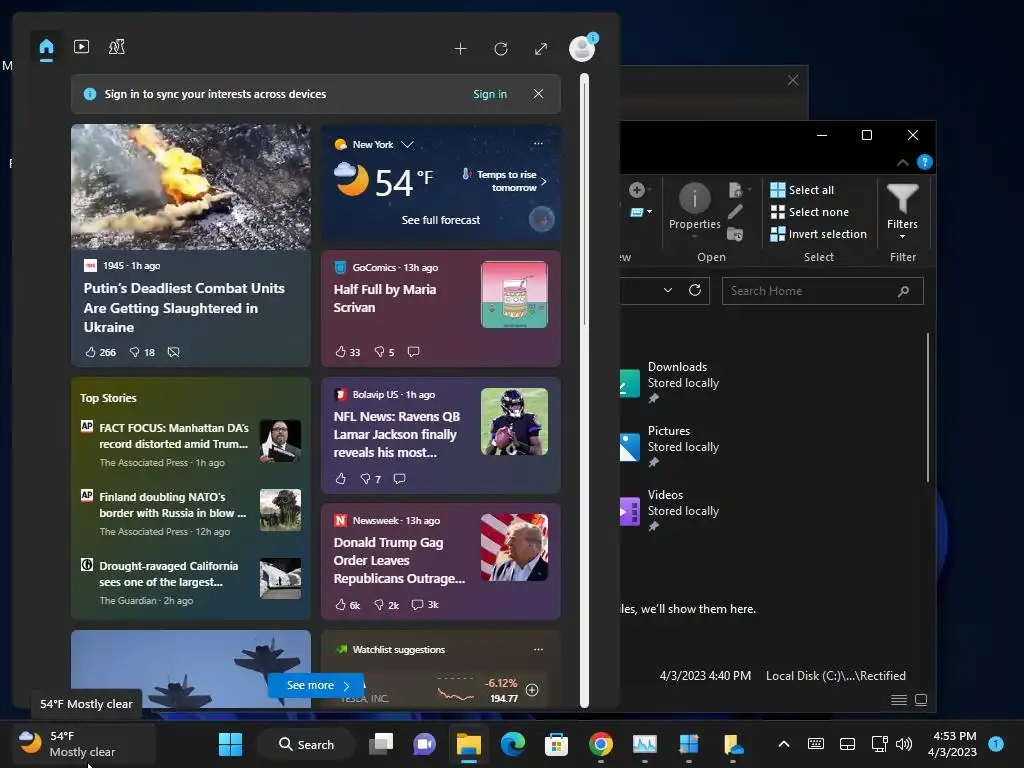1024x768 pixels.
Task: Open Finland doubling NATO's border story
Action: 172,505
